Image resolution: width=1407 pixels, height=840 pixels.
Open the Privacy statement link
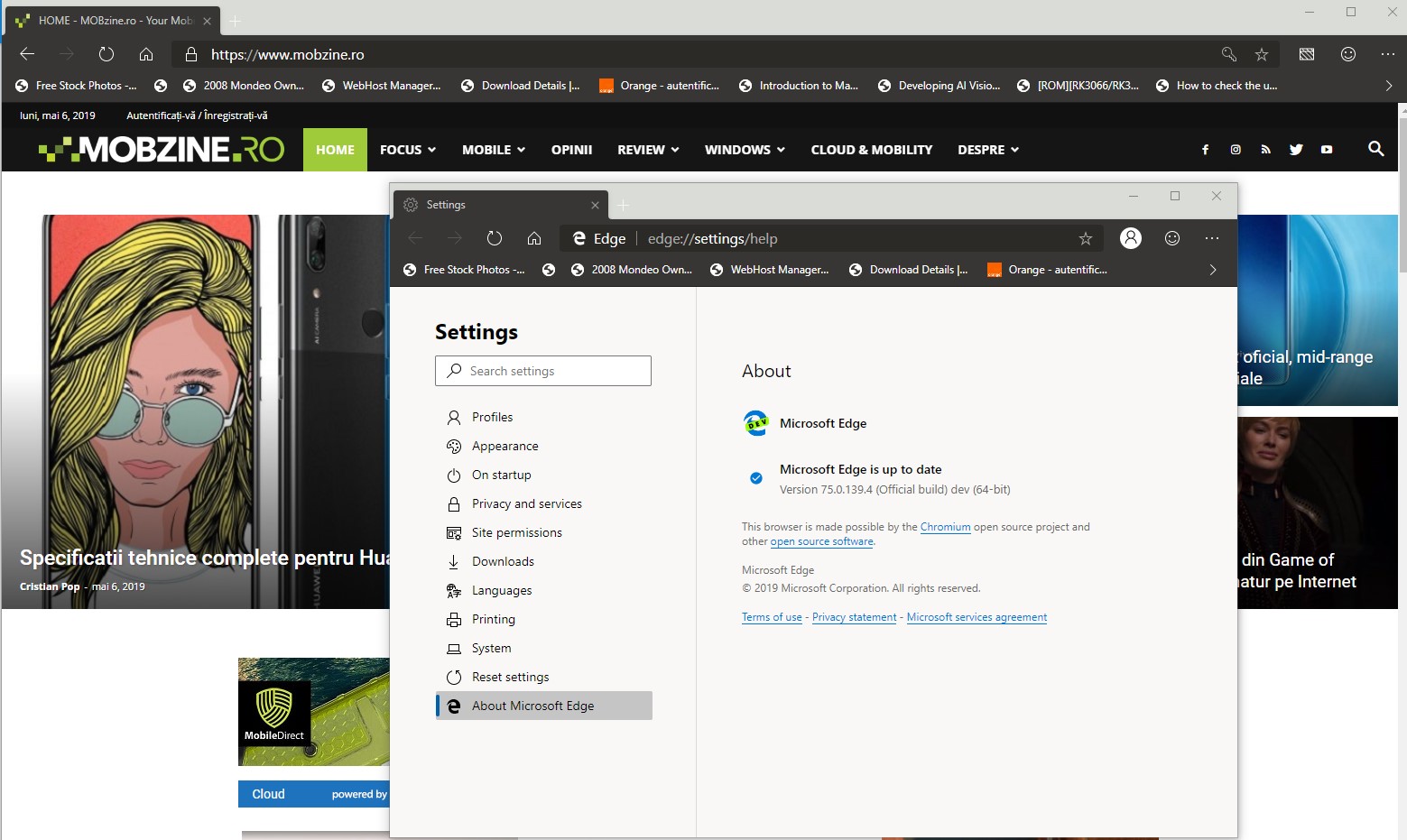point(854,617)
